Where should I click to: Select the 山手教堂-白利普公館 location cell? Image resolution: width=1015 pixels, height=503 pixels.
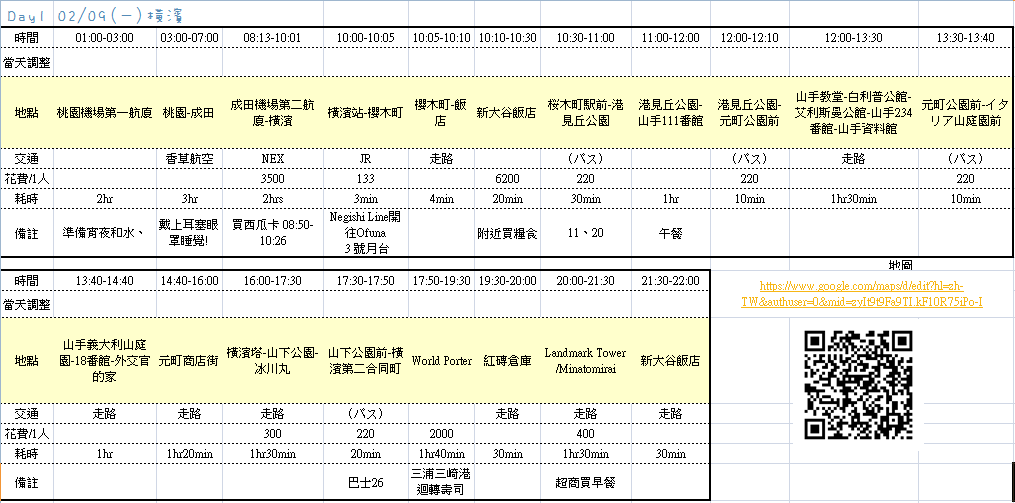pos(853,113)
